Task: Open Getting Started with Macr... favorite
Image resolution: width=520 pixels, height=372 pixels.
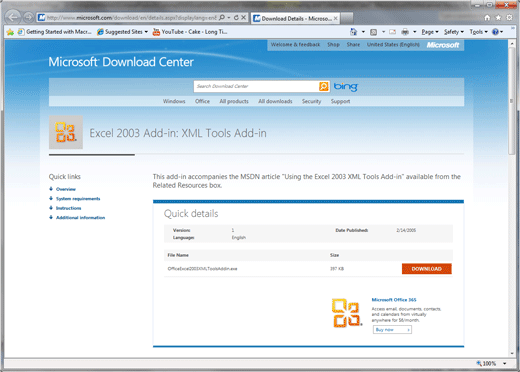Action: (54, 32)
